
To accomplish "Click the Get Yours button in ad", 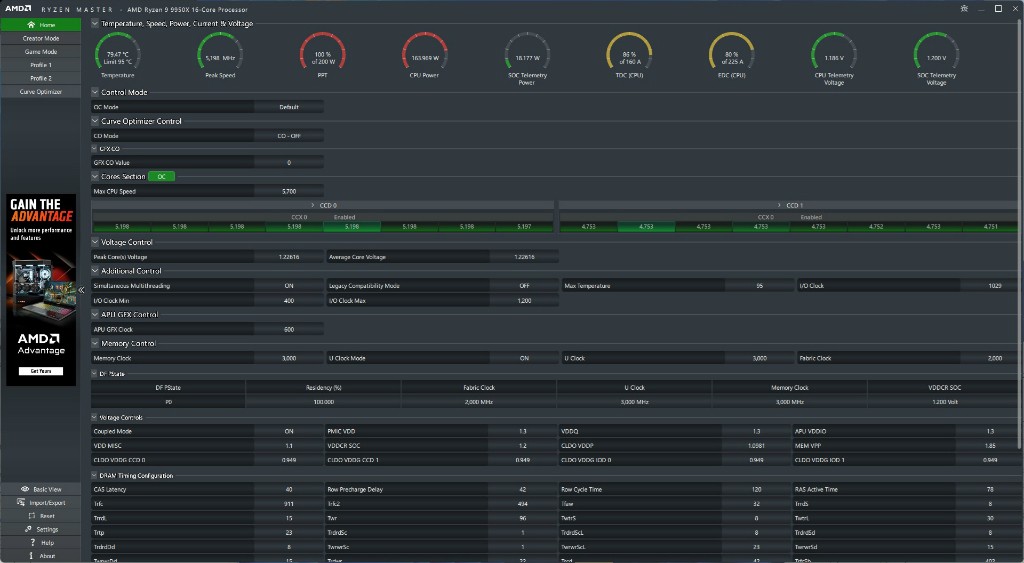I will point(40,370).
